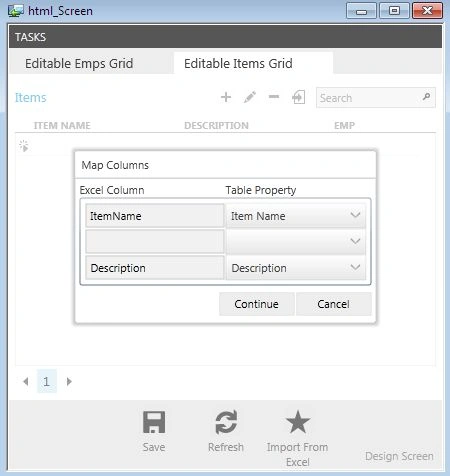Click the Refresh arrows icon

[x=226, y=422]
